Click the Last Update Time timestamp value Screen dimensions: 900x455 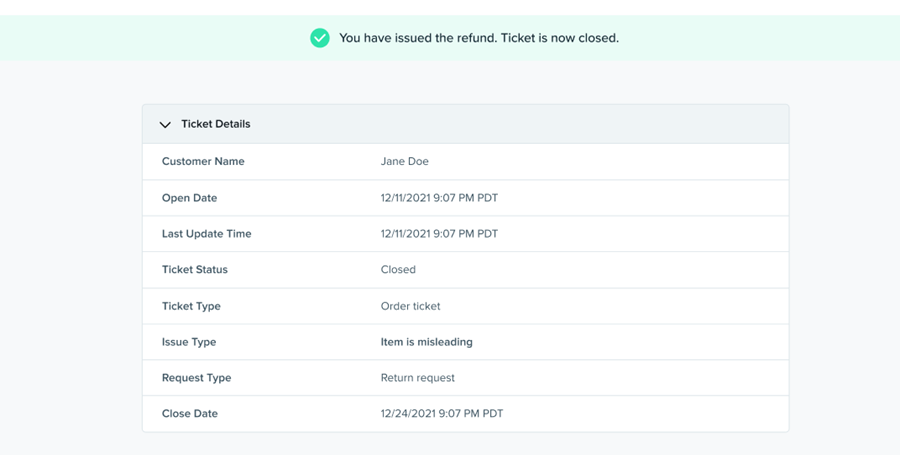click(x=439, y=234)
